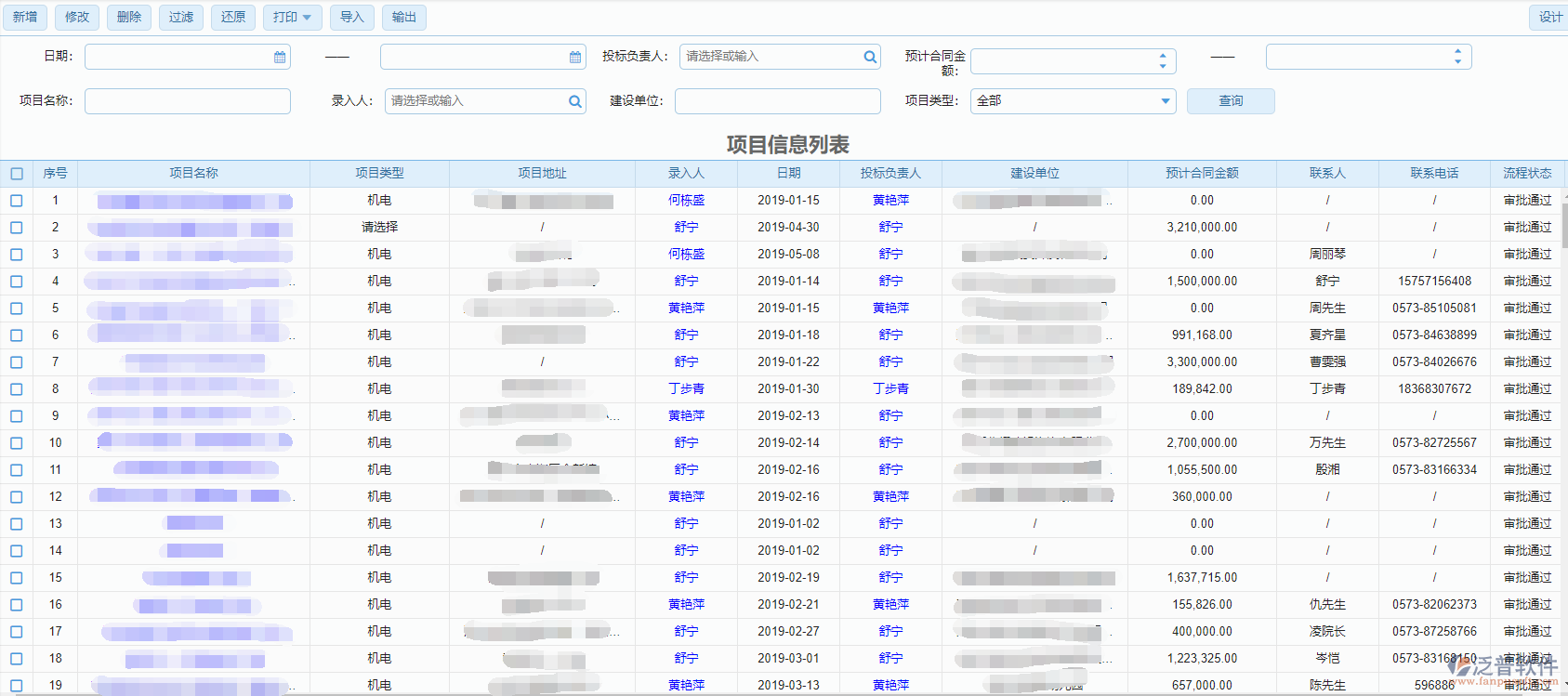
Task: Sort by the 流程状态 column header
Action: tap(1527, 174)
